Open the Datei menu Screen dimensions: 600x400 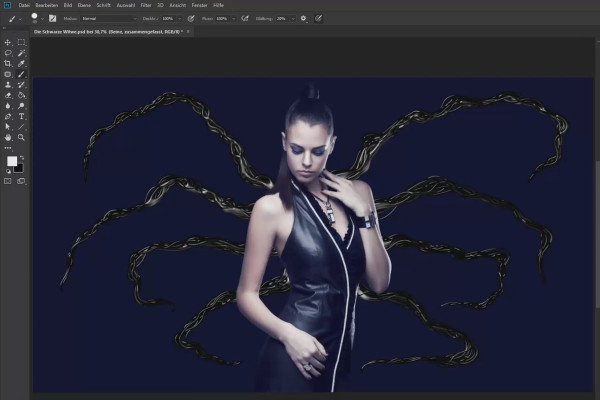click(24, 5)
